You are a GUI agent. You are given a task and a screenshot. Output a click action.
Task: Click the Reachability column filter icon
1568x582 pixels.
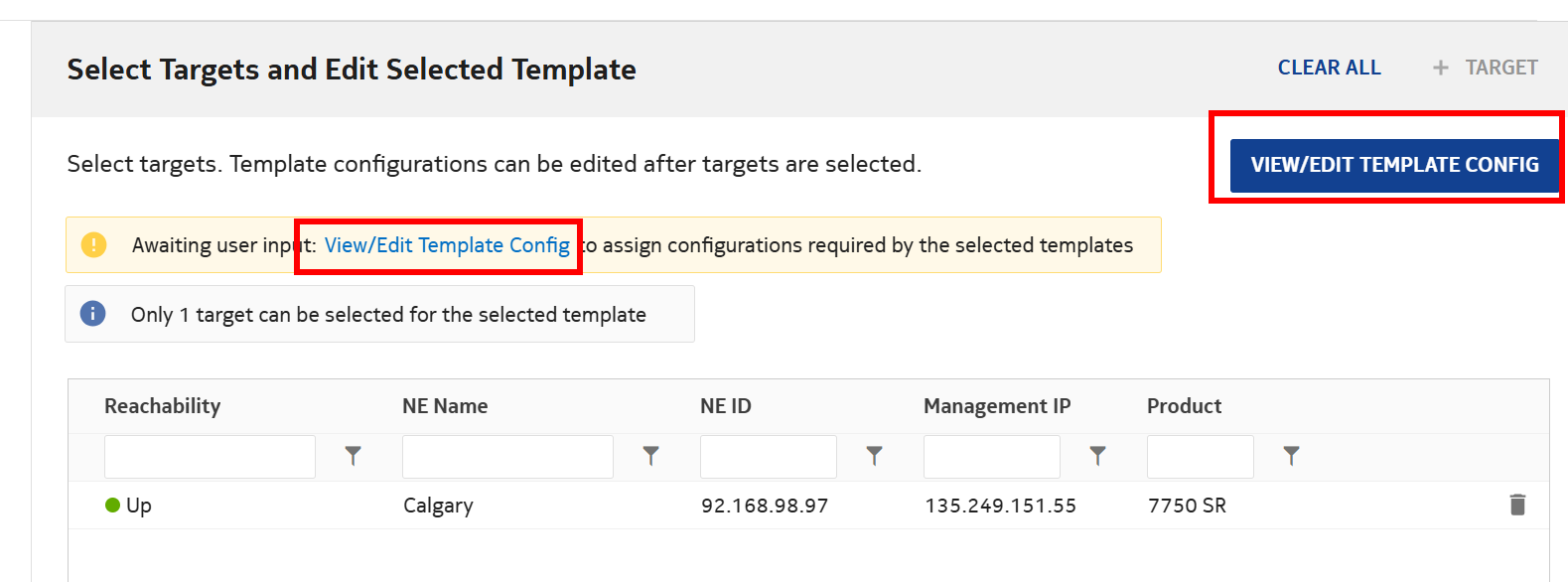pos(353,456)
